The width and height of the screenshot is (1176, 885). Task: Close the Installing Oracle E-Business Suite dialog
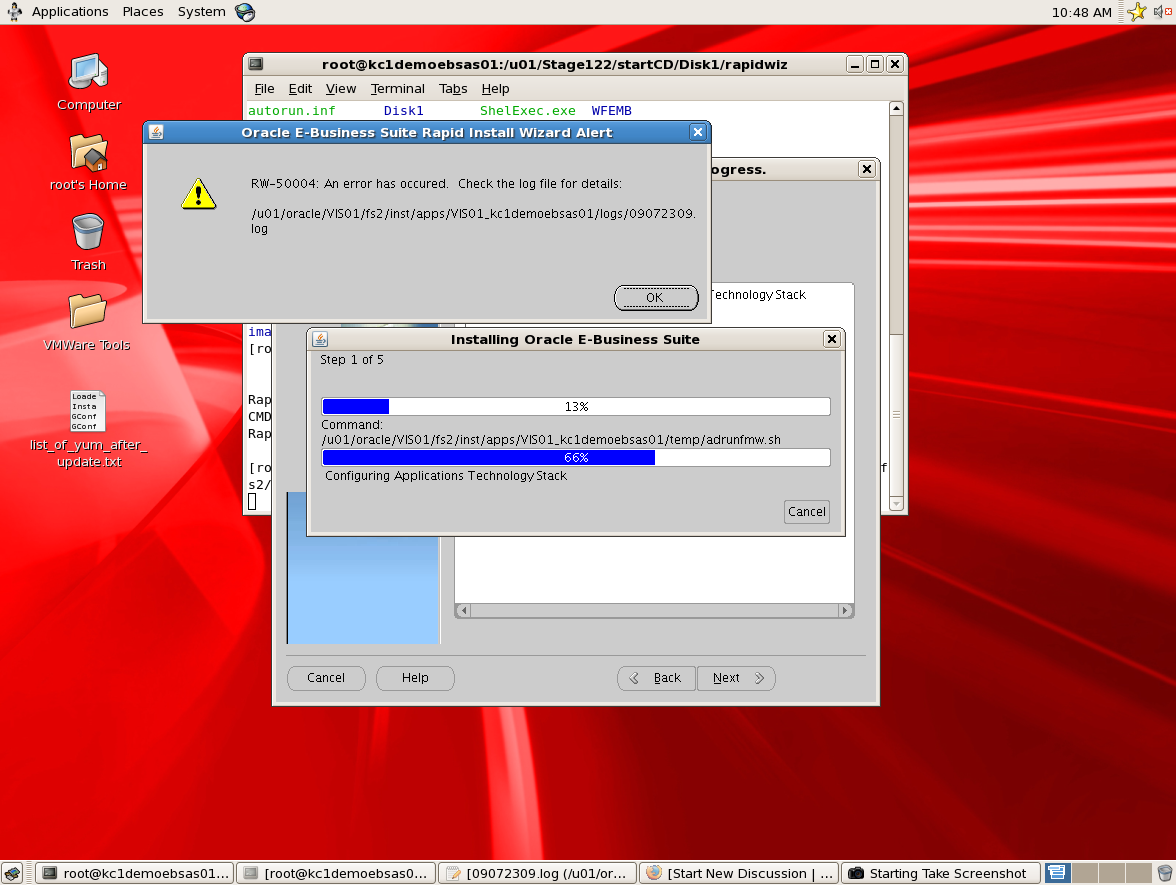pyautogui.click(x=832, y=339)
